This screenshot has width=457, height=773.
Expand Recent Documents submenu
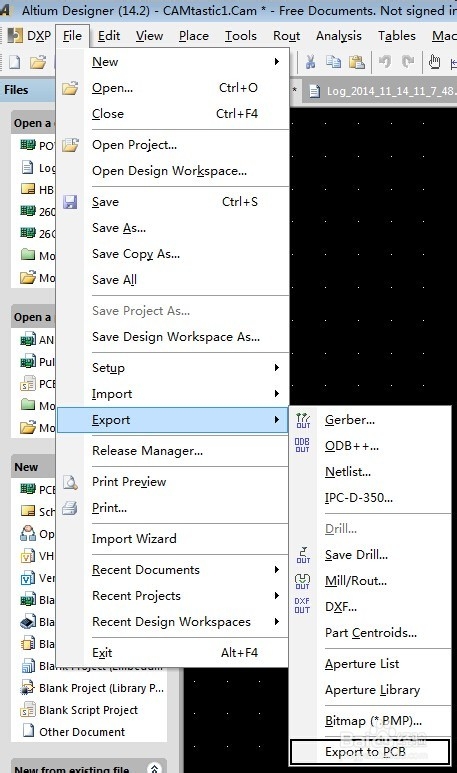coord(277,569)
